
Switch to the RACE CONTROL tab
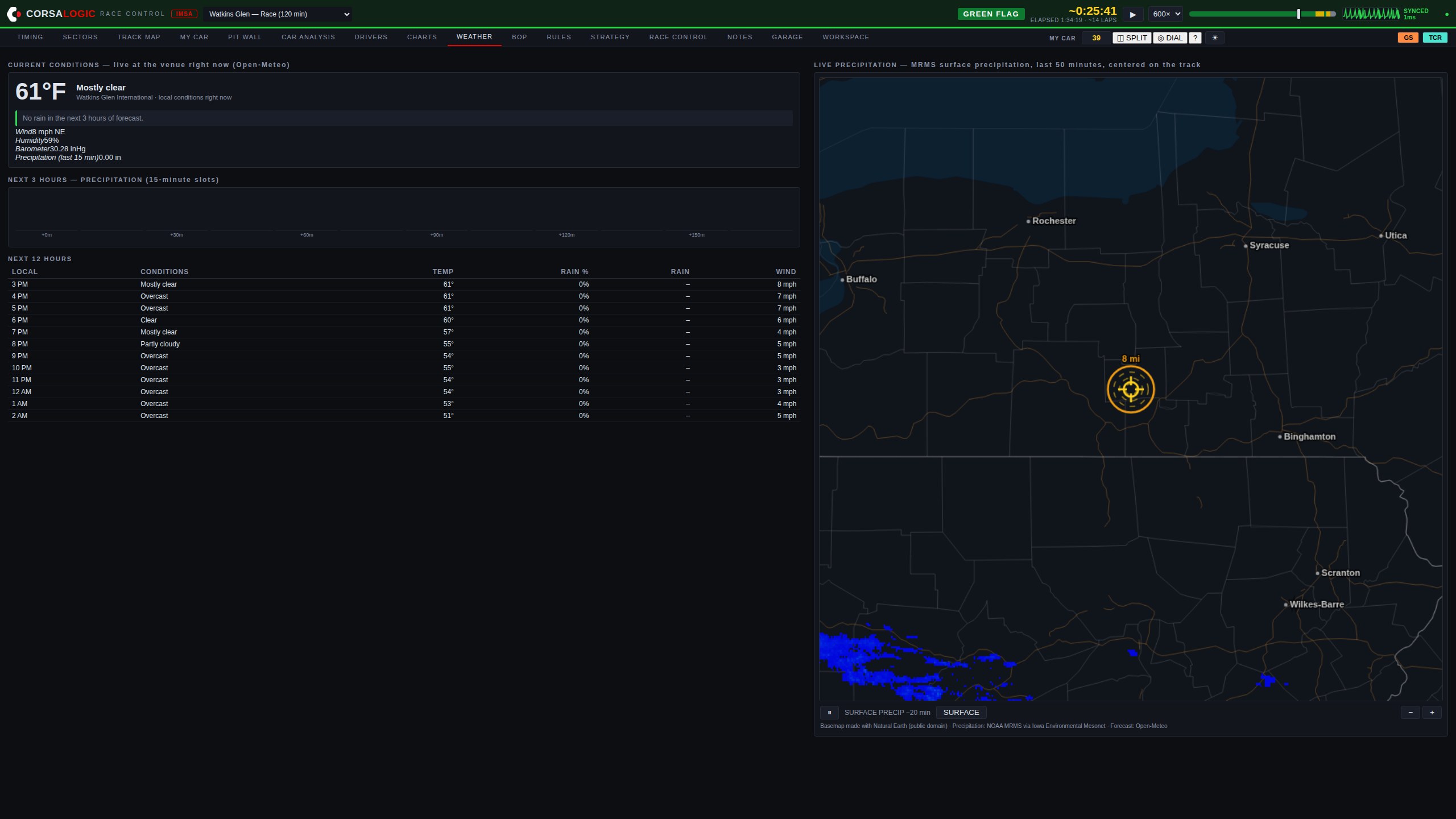679,37
